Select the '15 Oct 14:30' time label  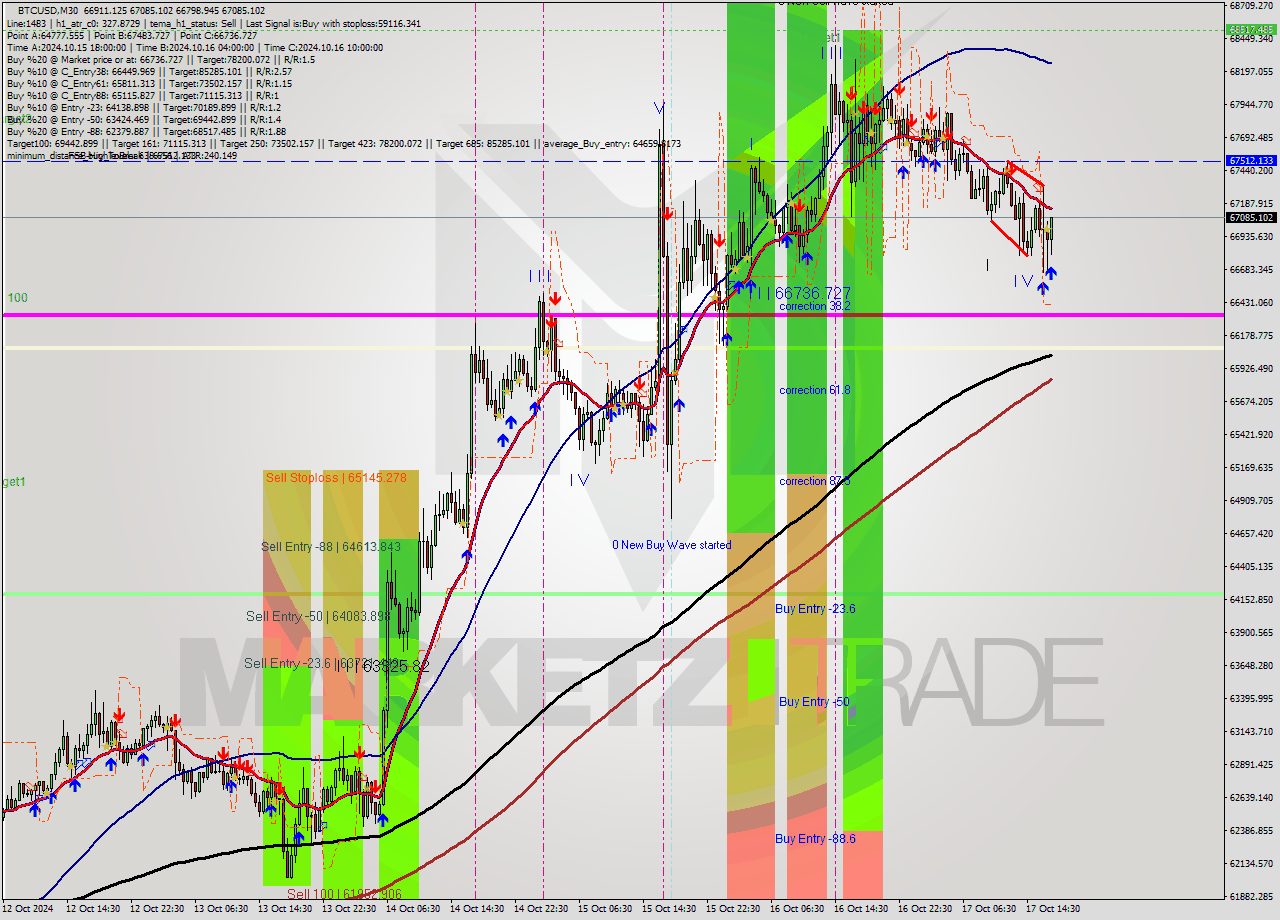(x=668, y=909)
